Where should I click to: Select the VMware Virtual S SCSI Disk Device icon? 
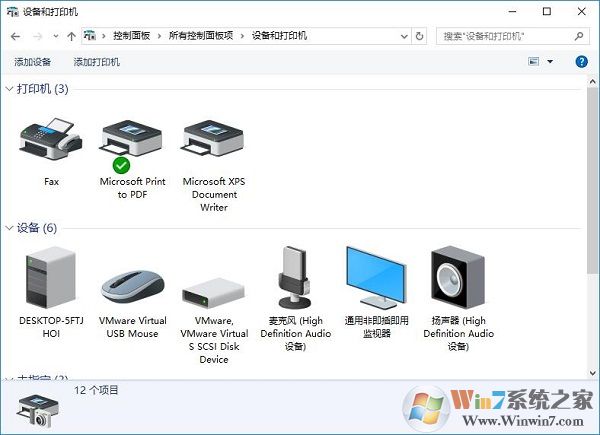tap(214, 293)
